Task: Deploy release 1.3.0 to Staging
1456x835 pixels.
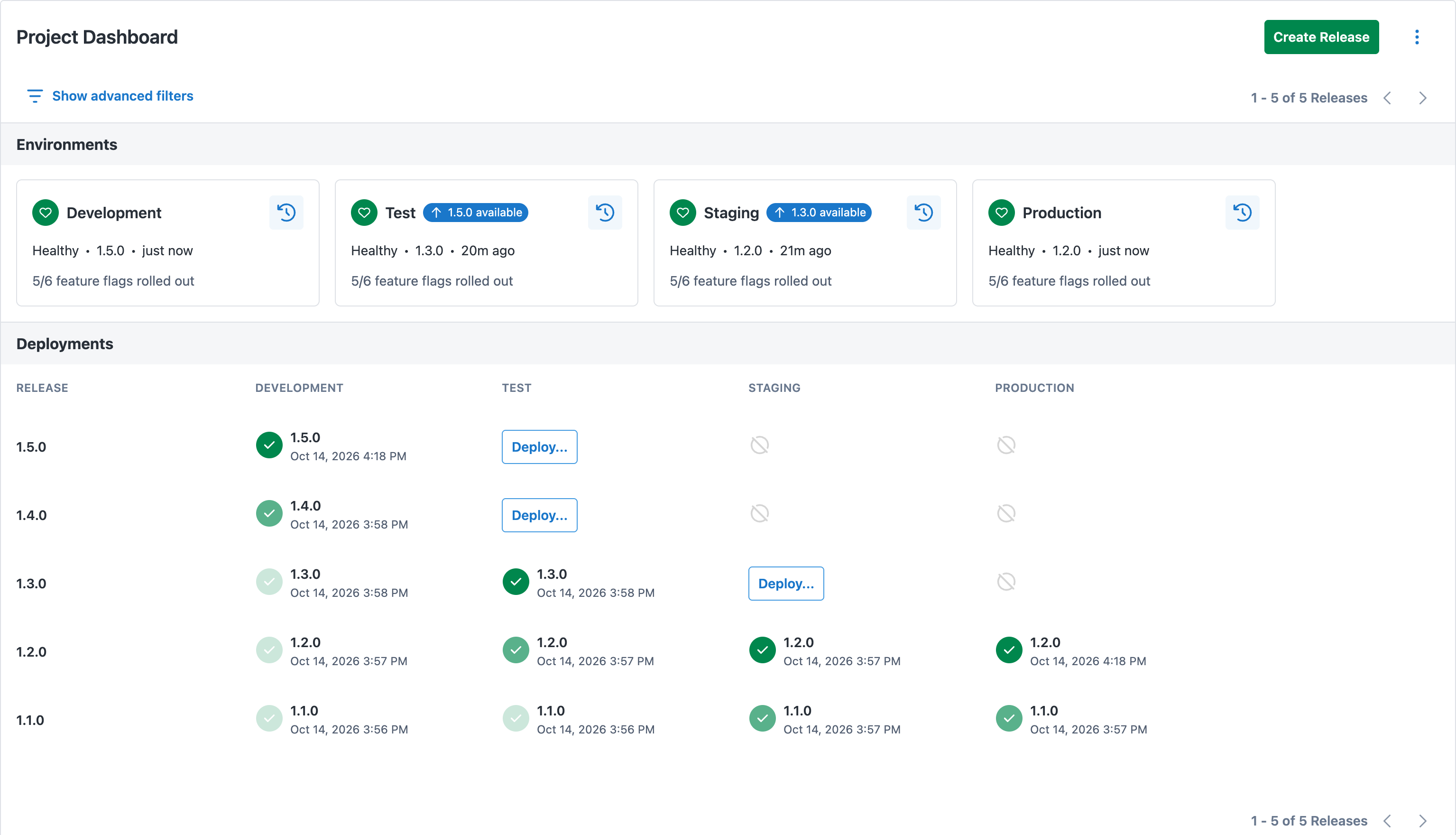Action: pos(786,583)
